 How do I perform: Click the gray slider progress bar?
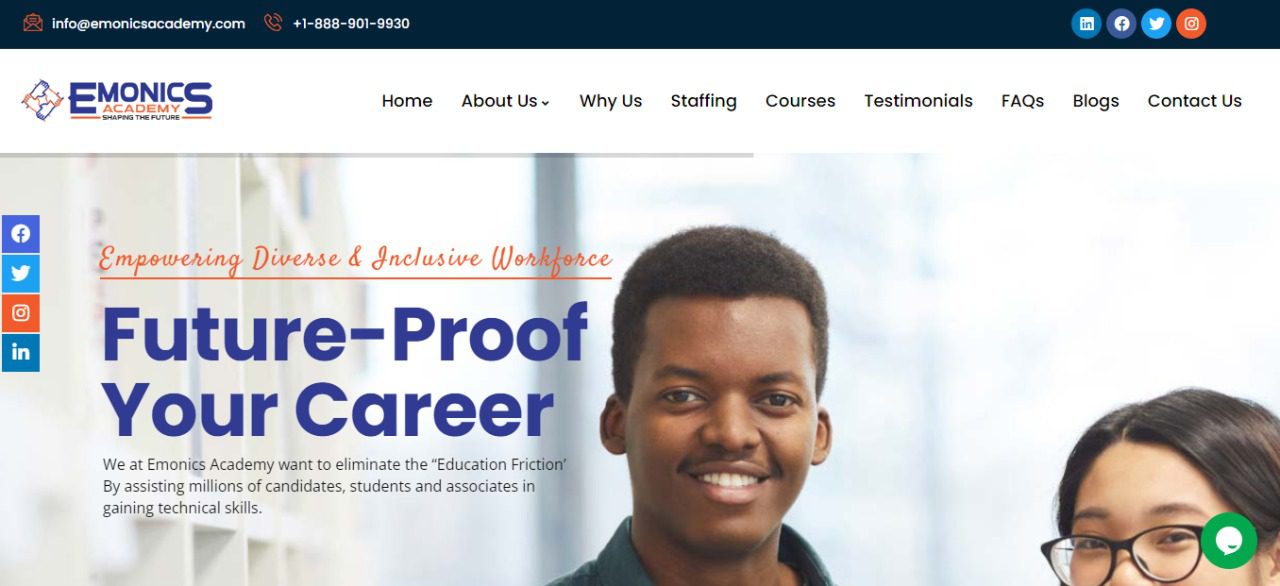[376, 155]
